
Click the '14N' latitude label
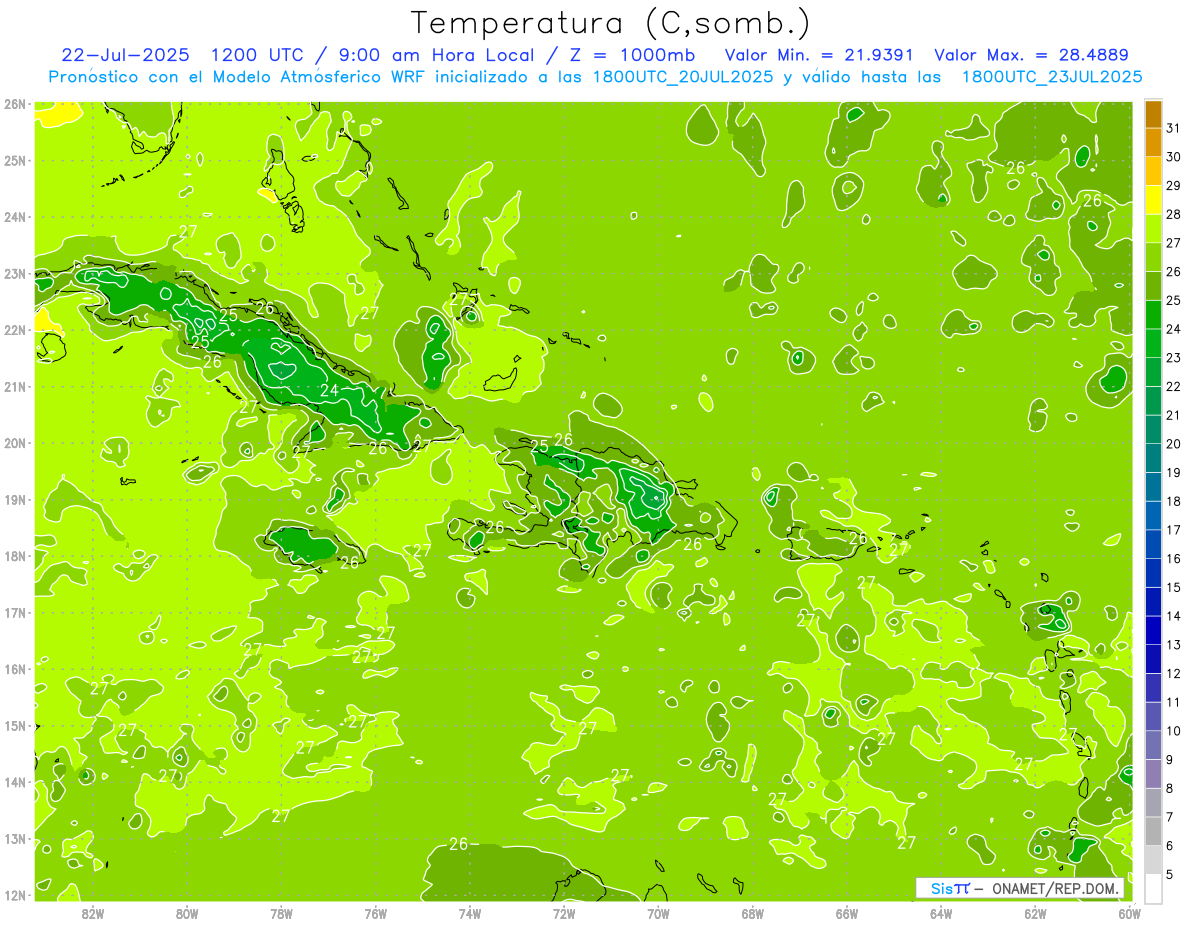pos(14,782)
